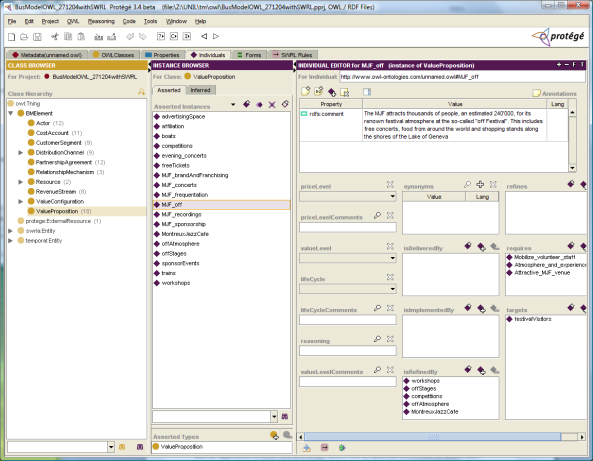Click the Back navigation triangle icon
Viewport: 593px width, 461px height.
(x=204, y=36)
